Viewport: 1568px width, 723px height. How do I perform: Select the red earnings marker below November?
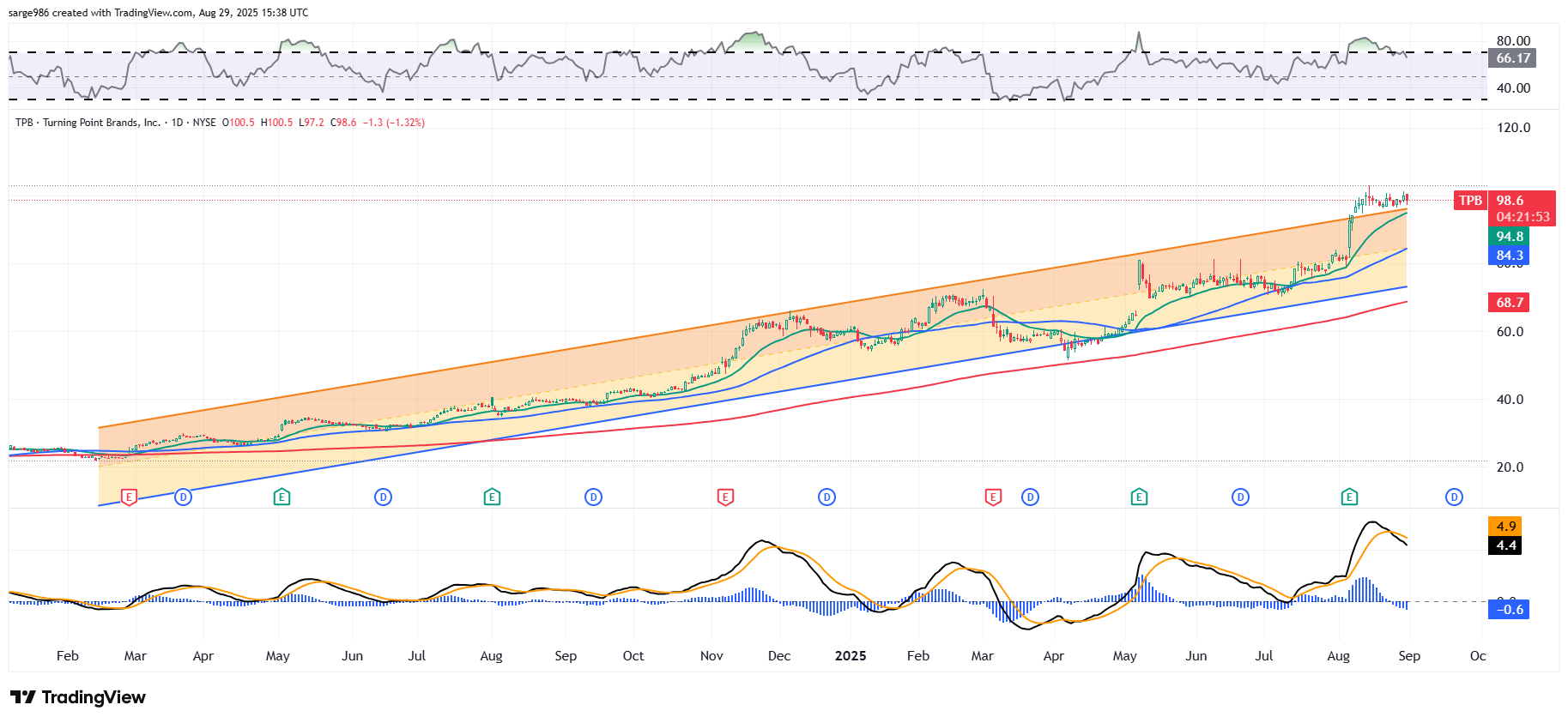725,497
